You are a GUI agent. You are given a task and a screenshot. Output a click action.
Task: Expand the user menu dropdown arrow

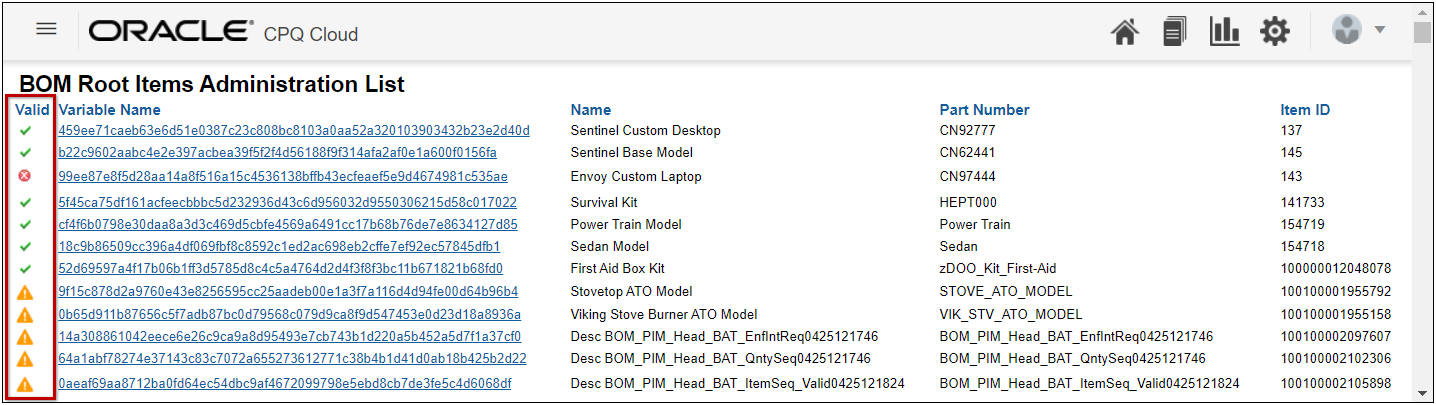pos(1380,29)
